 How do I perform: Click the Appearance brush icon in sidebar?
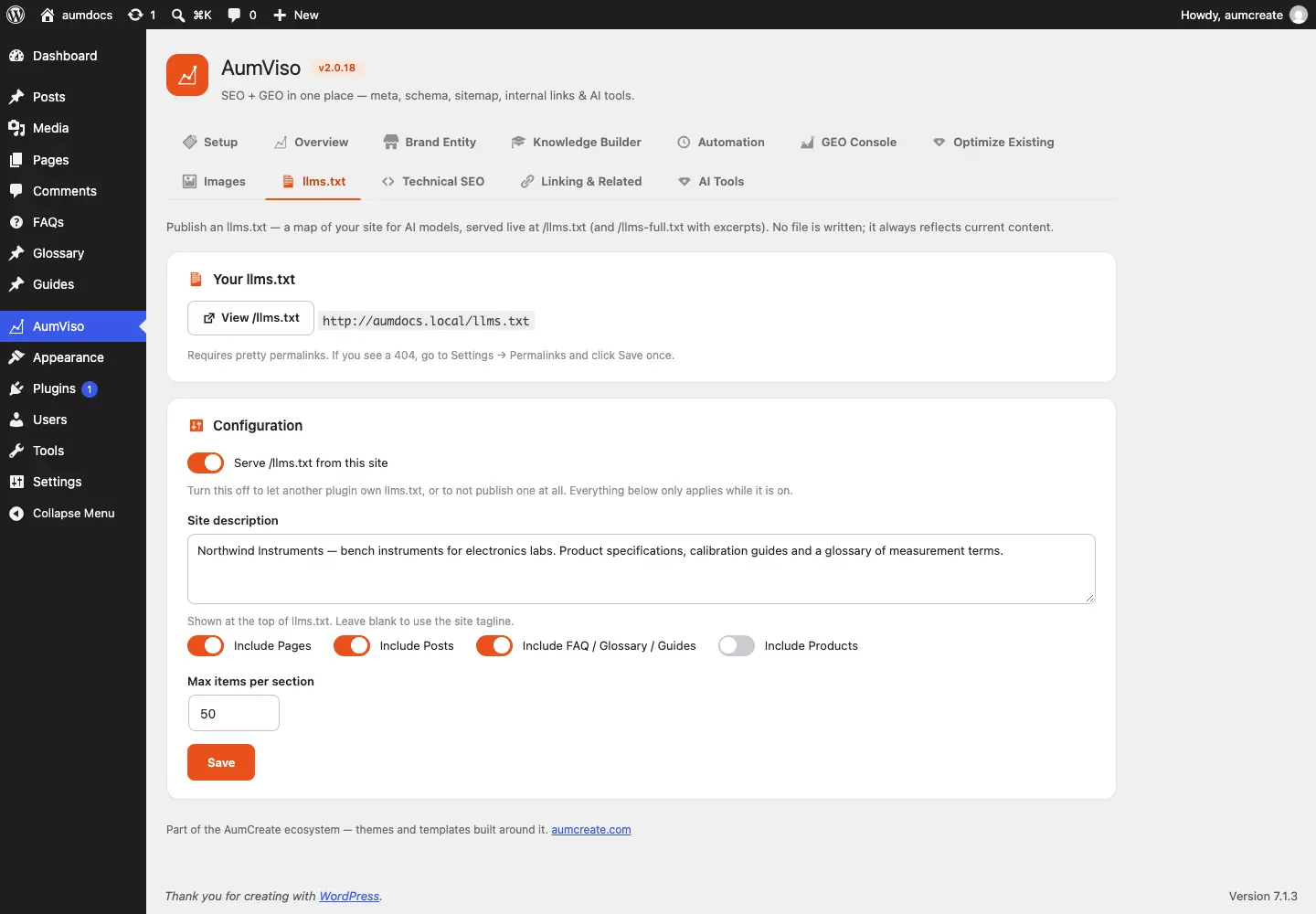coord(16,357)
